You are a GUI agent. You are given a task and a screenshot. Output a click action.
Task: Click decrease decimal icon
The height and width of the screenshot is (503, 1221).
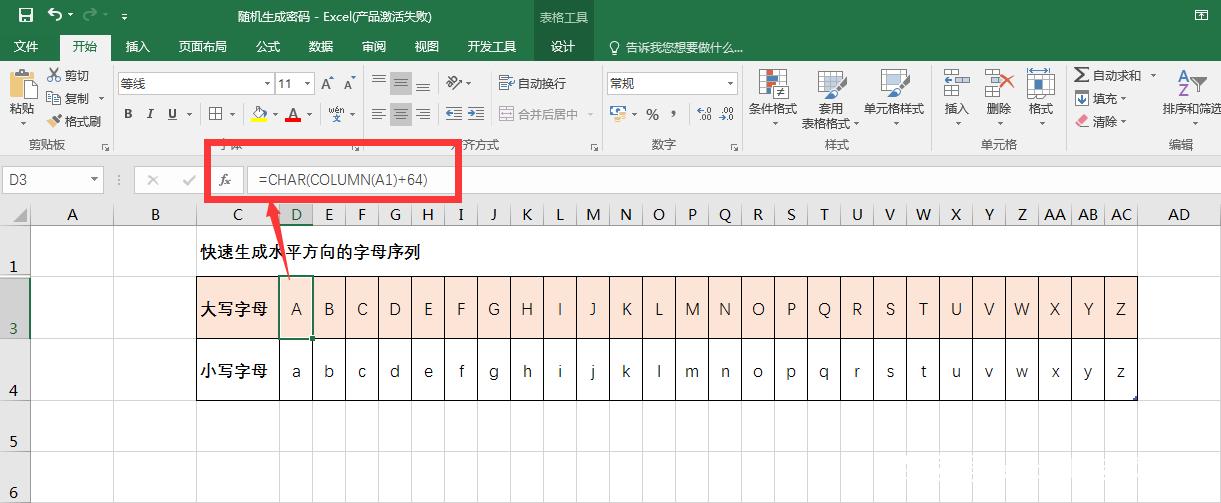pyautogui.click(x=727, y=114)
